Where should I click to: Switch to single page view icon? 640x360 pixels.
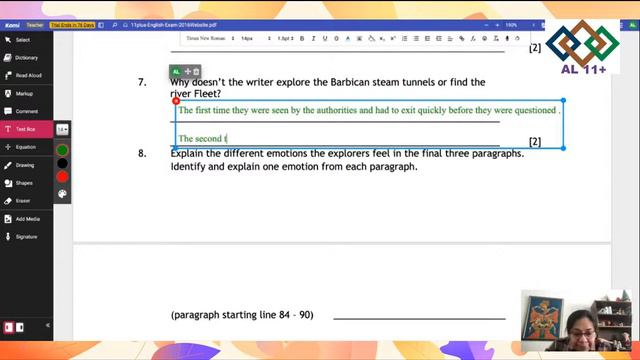coord(9,327)
